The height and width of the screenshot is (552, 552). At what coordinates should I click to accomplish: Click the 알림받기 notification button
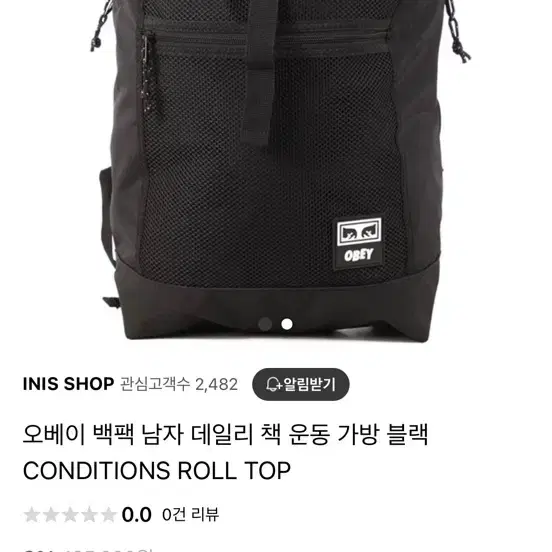pos(301,384)
